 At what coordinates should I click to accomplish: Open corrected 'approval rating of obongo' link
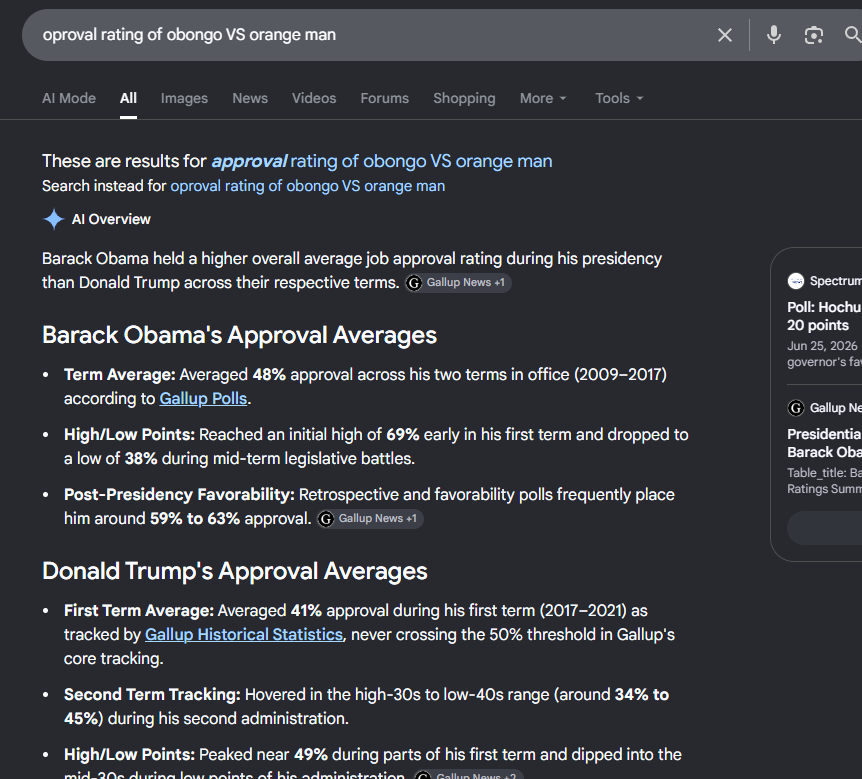pos(382,161)
